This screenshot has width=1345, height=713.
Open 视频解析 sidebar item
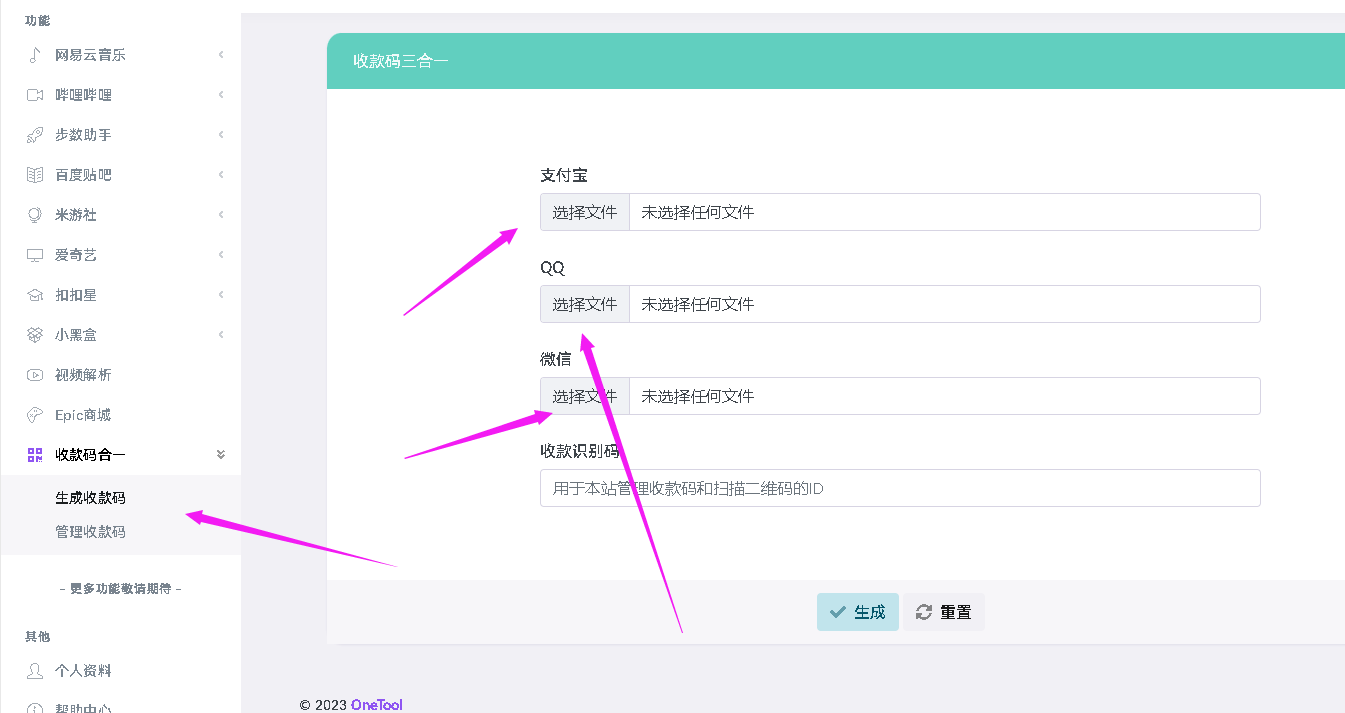pyautogui.click(x=120, y=375)
